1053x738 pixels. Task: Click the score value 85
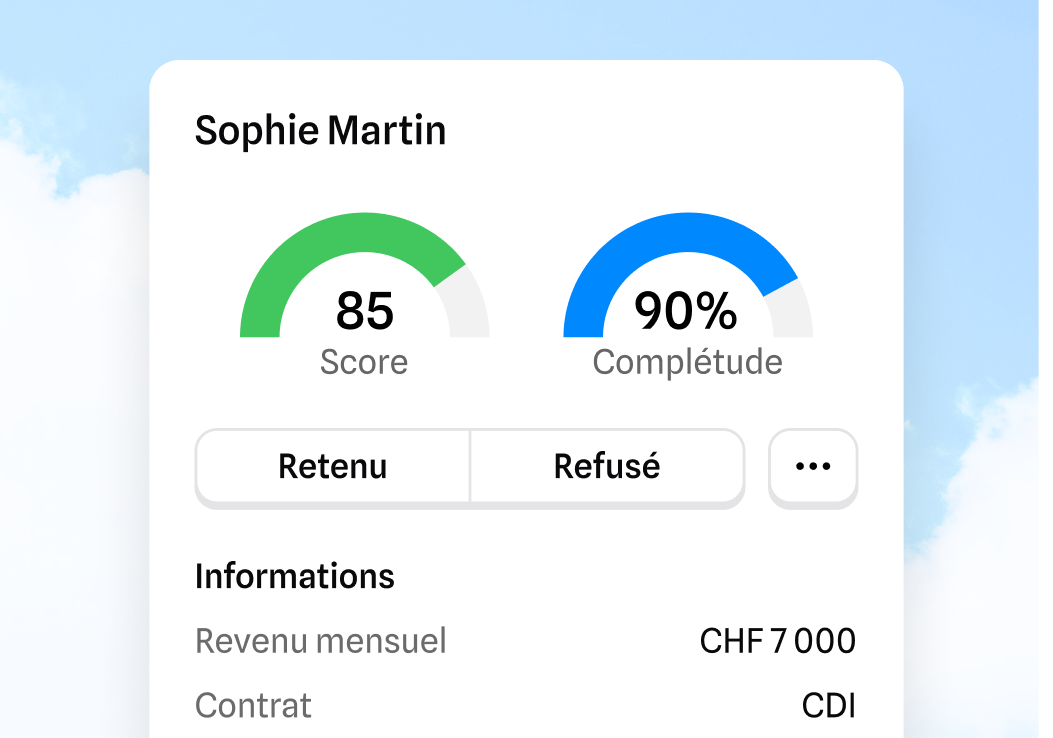(365, 310)
